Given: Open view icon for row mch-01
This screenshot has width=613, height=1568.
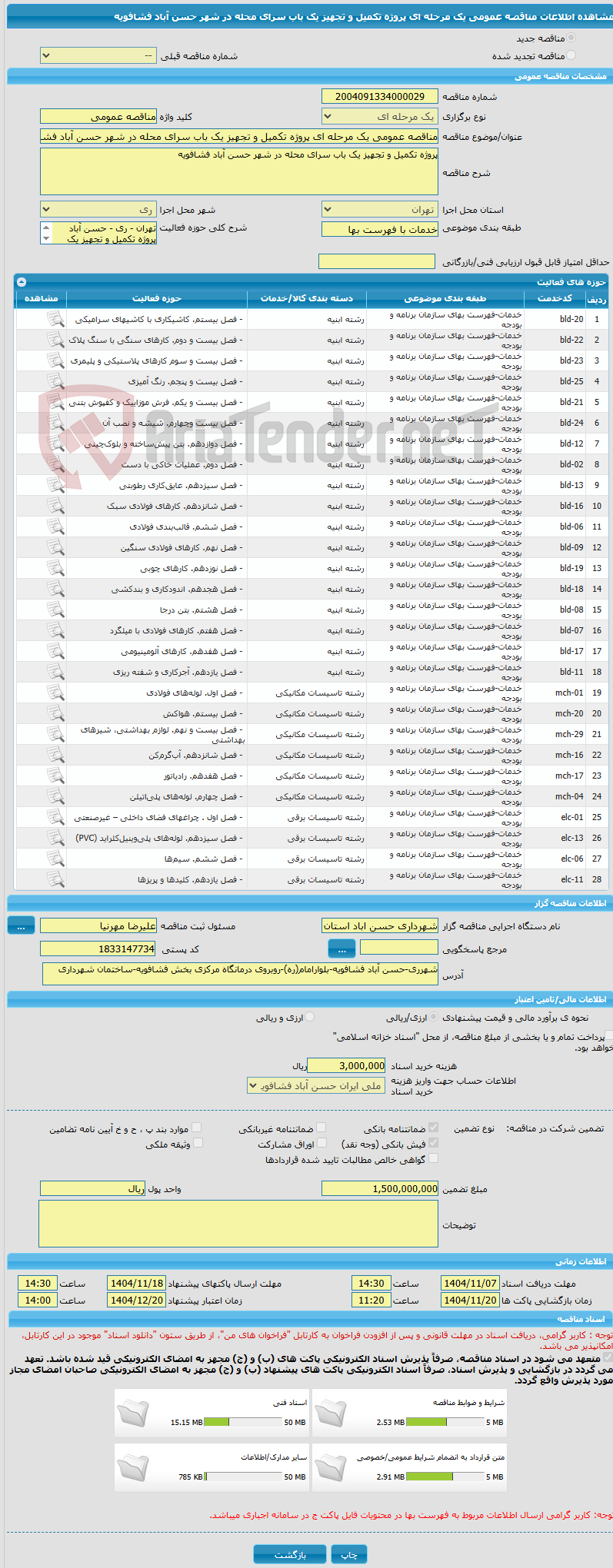Looking at the screenshot, I should point(55,693).
